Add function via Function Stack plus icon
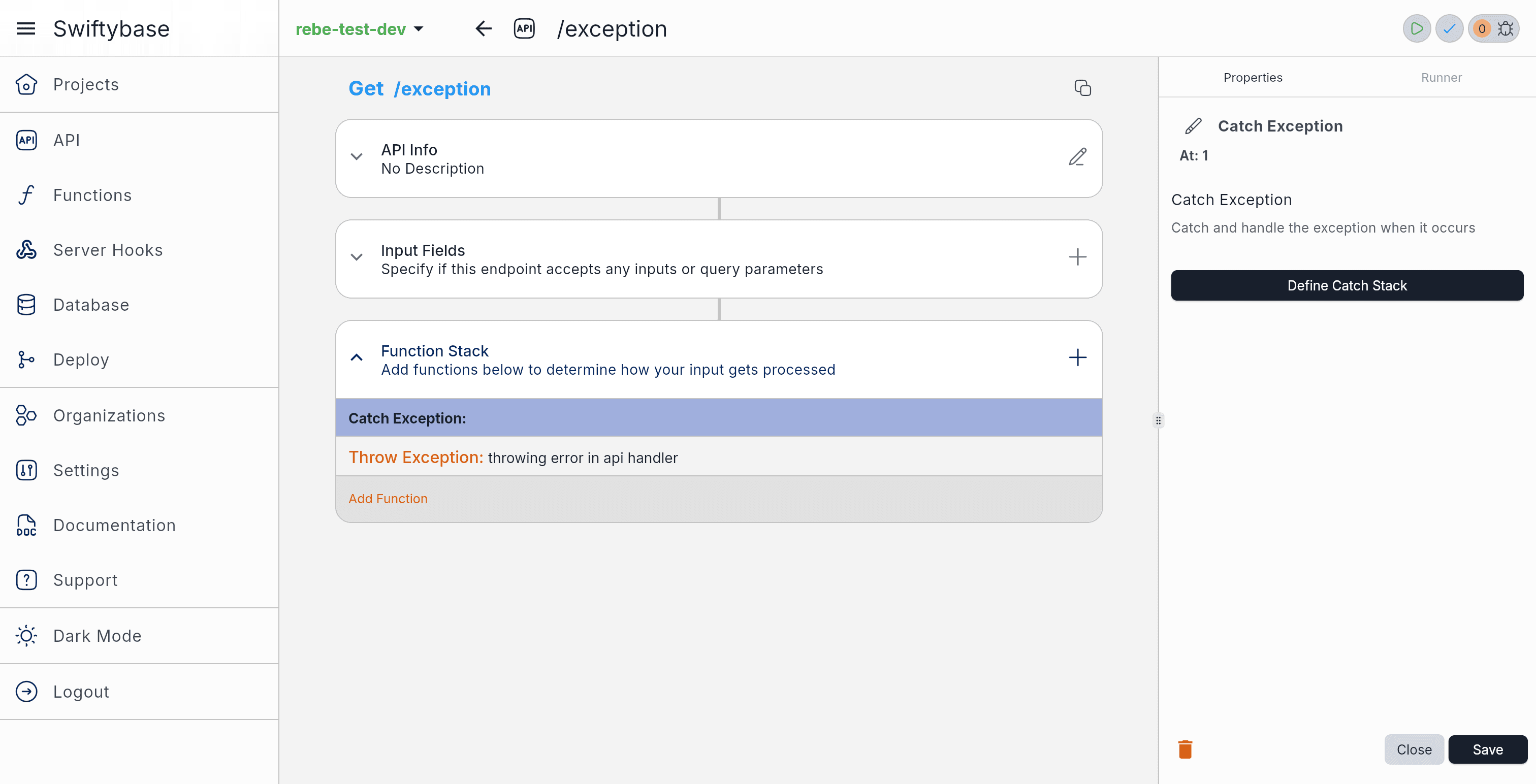This screenshot has width=1536, height=784. (x=1077, y=357)
